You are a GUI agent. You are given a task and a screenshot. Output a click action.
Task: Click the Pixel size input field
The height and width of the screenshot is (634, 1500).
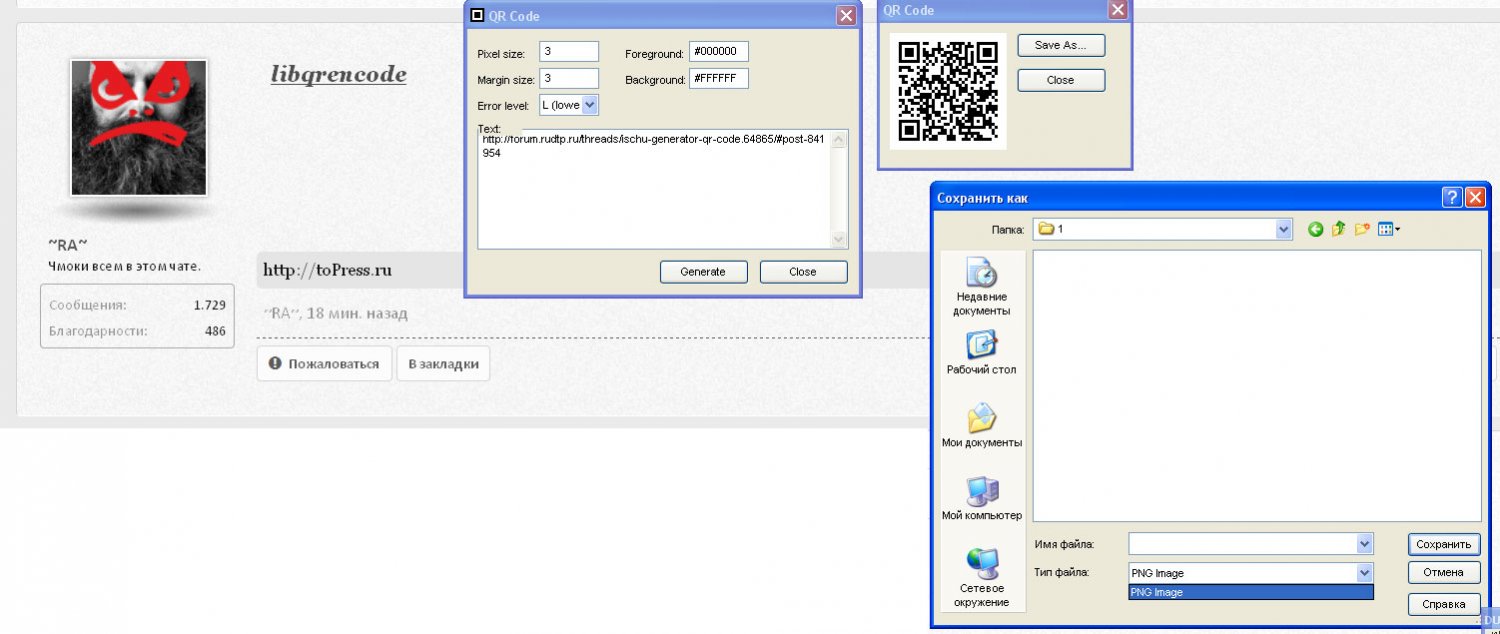[x=569, y=51]
